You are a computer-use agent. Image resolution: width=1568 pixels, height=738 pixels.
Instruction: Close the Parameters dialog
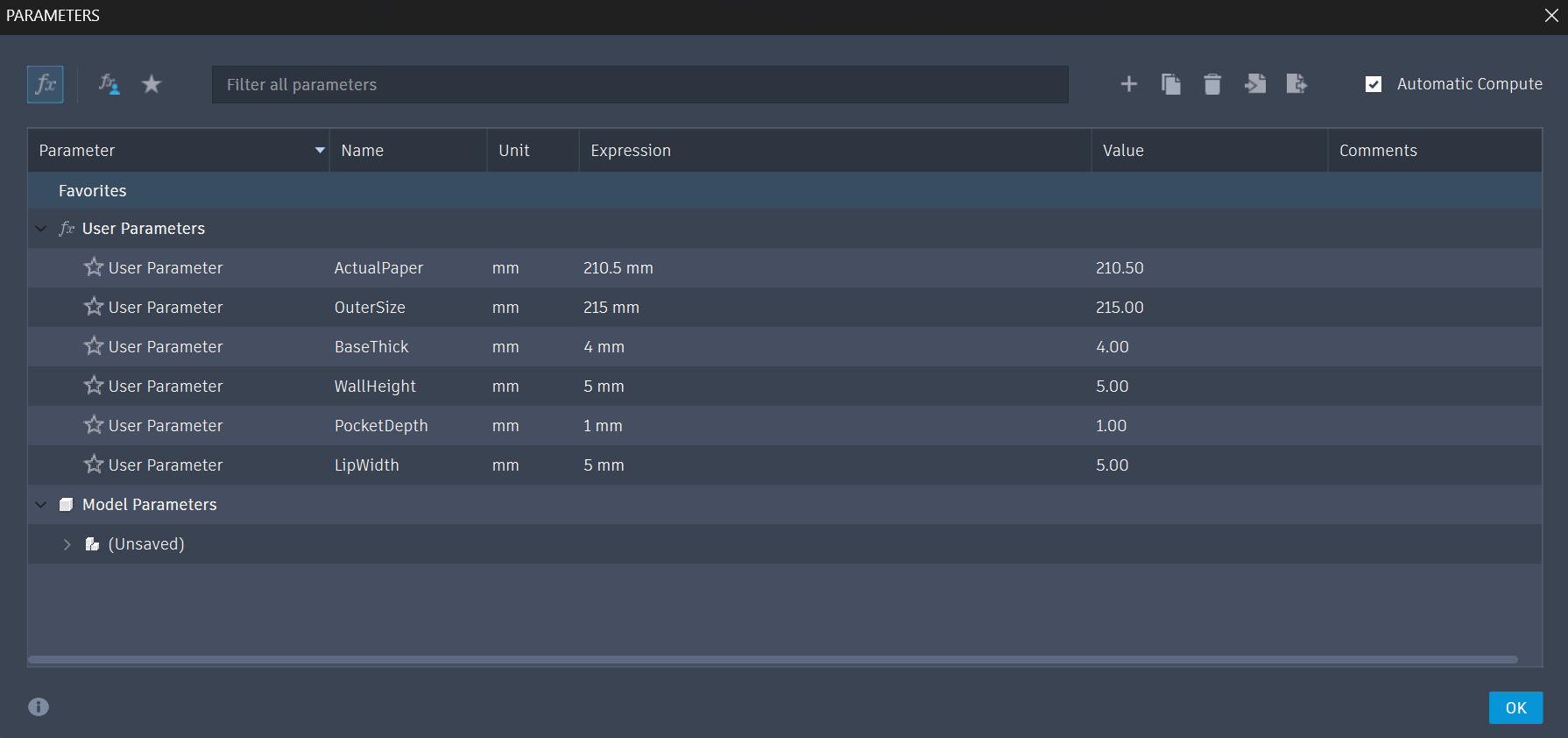click(1551, 16)
